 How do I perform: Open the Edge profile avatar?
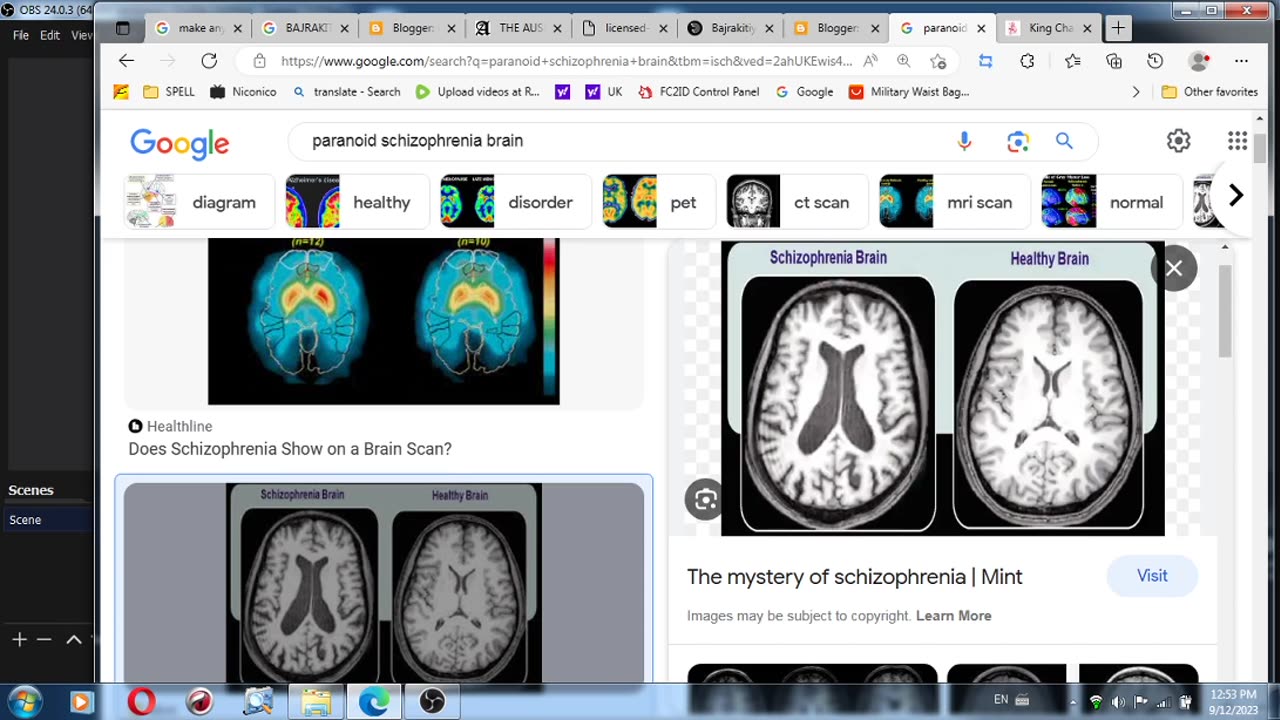1199,61
